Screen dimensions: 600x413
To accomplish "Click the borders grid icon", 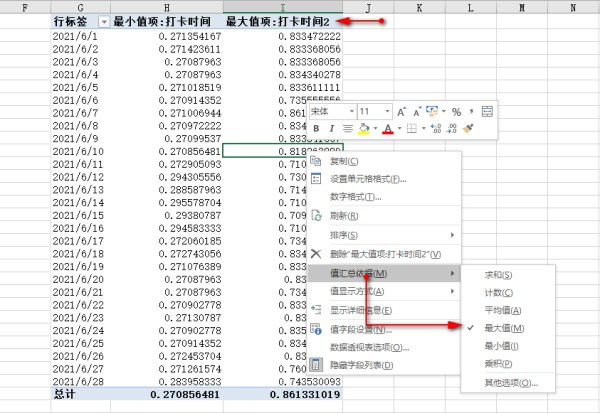I will (411, 129).
